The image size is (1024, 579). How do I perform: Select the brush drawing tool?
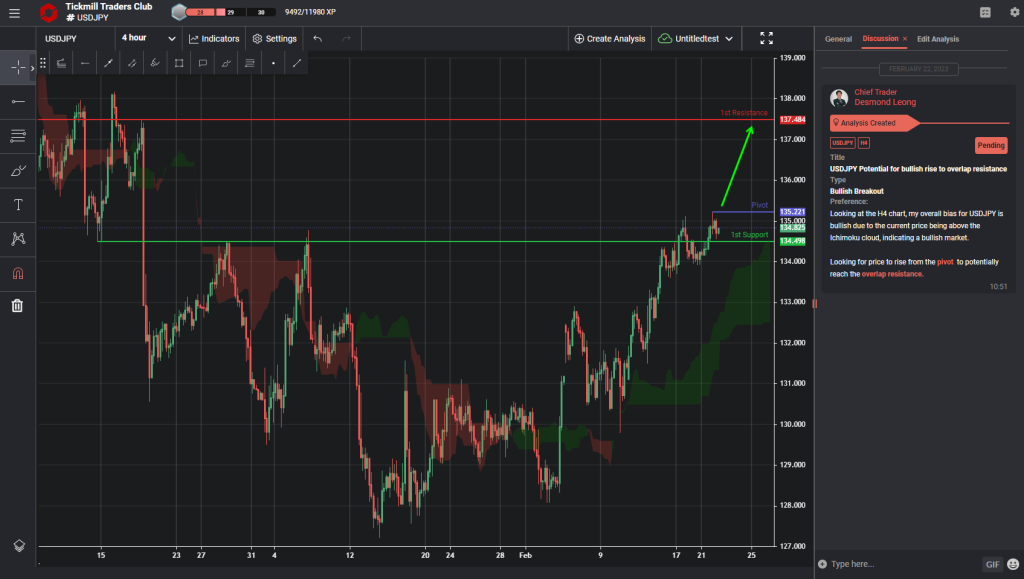tap(16, 170)
